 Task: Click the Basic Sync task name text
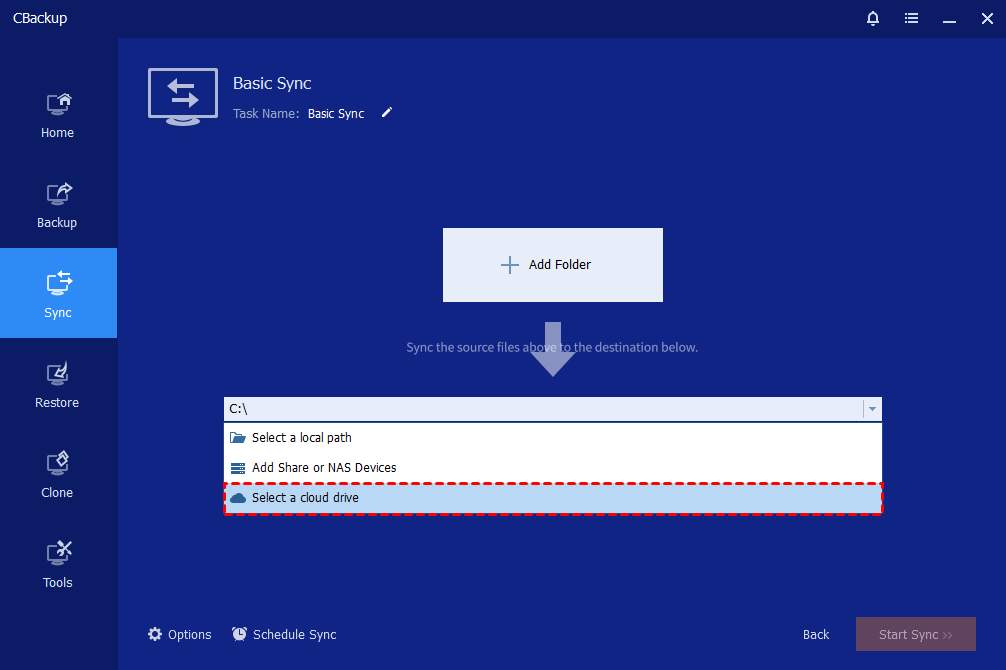336,114
